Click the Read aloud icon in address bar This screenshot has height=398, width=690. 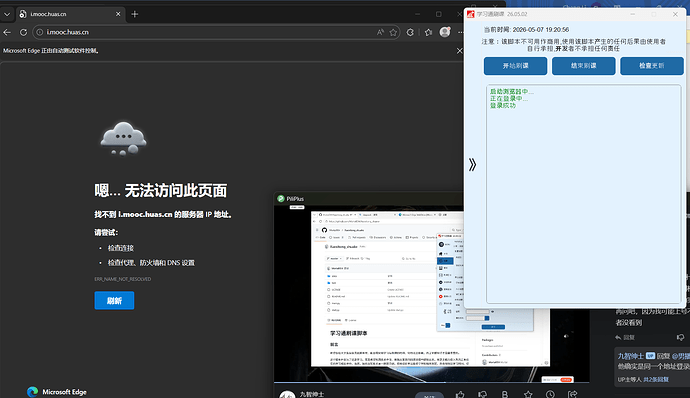click(380, 32)
